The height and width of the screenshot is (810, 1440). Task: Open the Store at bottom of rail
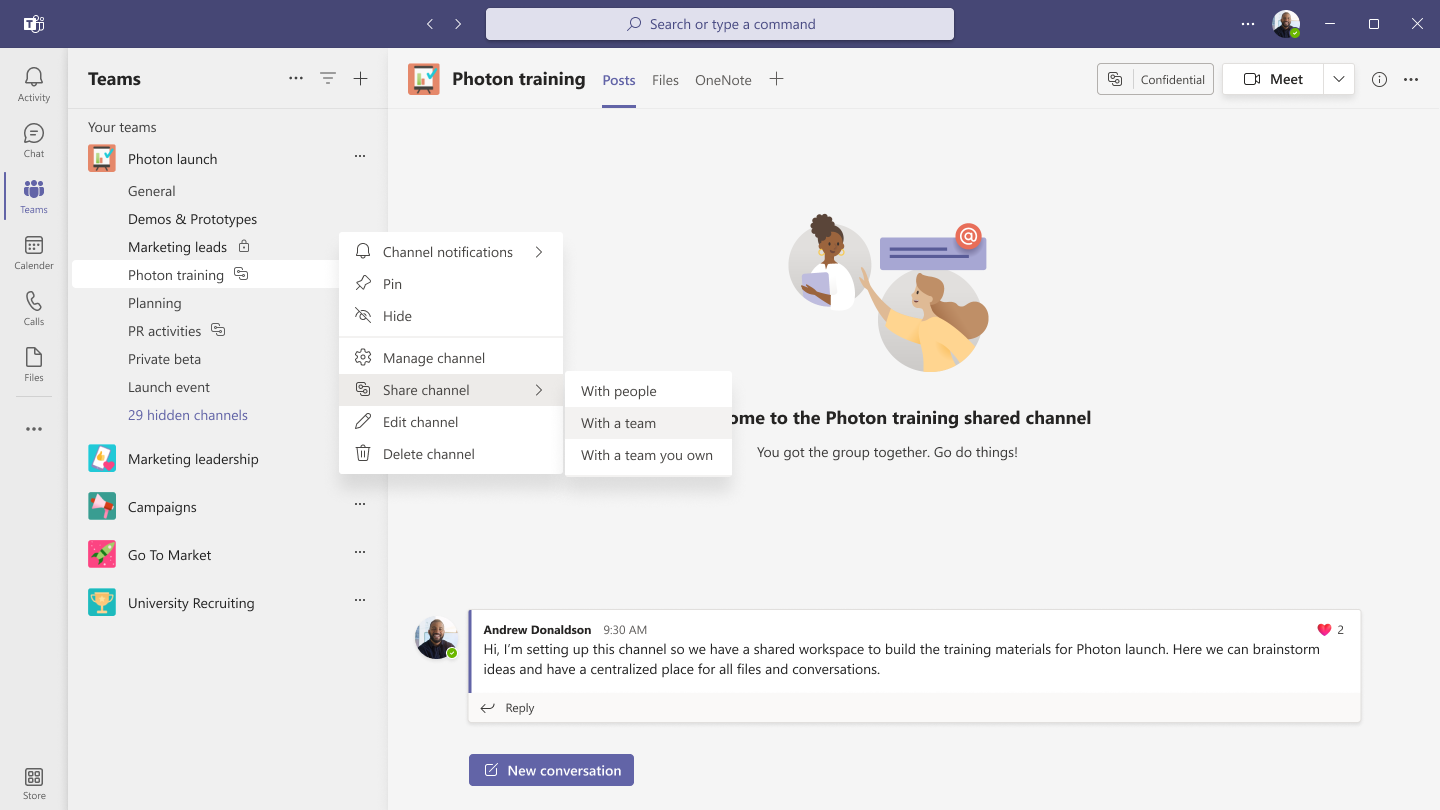(x=34, y=783)
